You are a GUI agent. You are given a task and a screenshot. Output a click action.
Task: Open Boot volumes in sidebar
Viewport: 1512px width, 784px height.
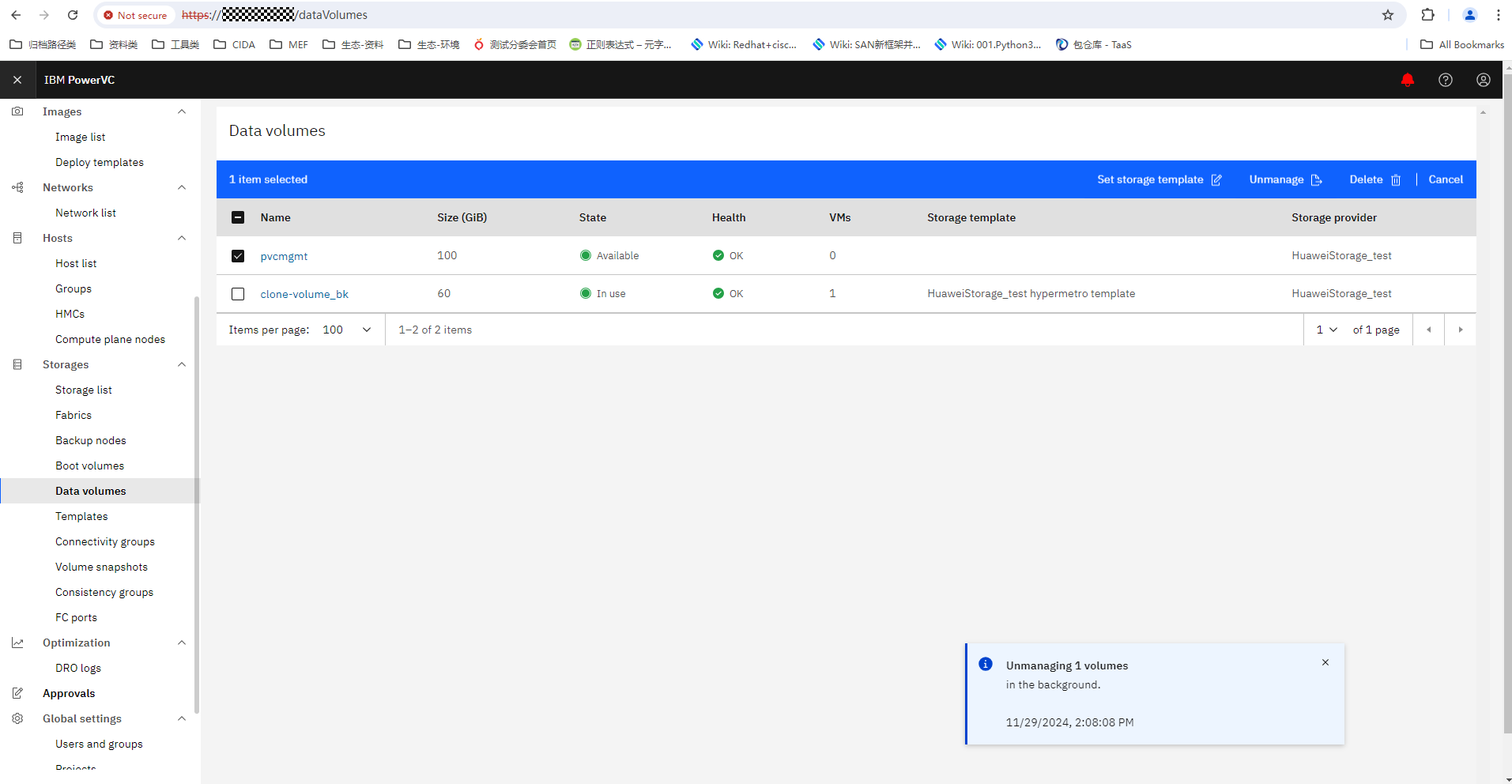tap(89, 465)
